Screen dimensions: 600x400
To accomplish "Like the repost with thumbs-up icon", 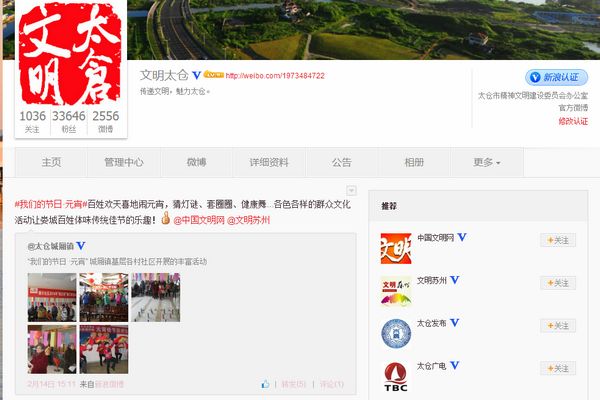I will coord(265,384).
